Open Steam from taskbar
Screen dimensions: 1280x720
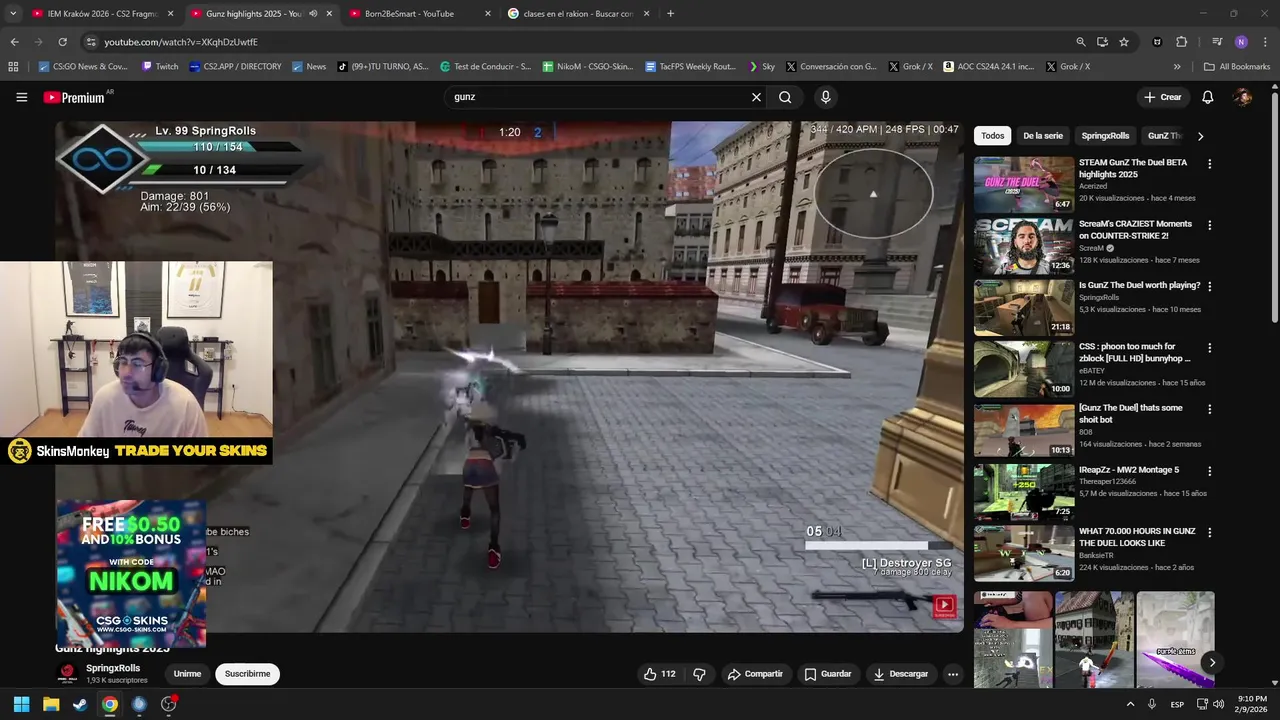(80, 704)
